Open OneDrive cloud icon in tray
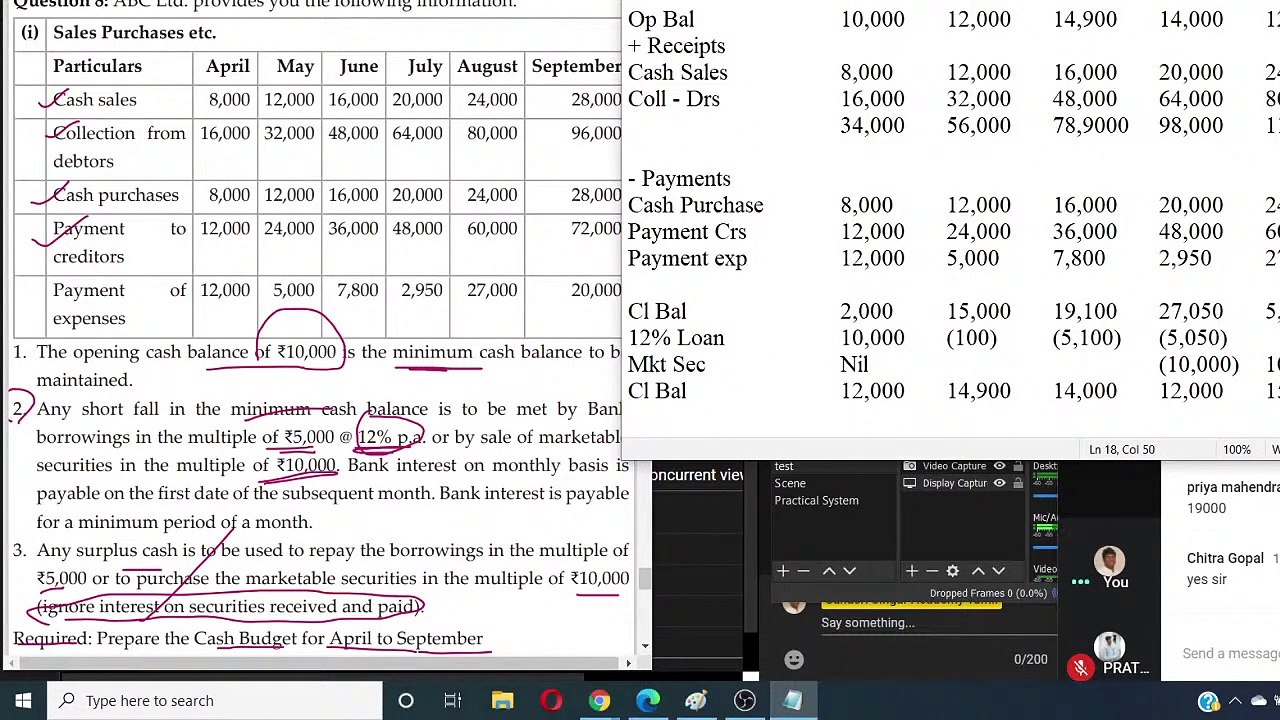 1259,701
